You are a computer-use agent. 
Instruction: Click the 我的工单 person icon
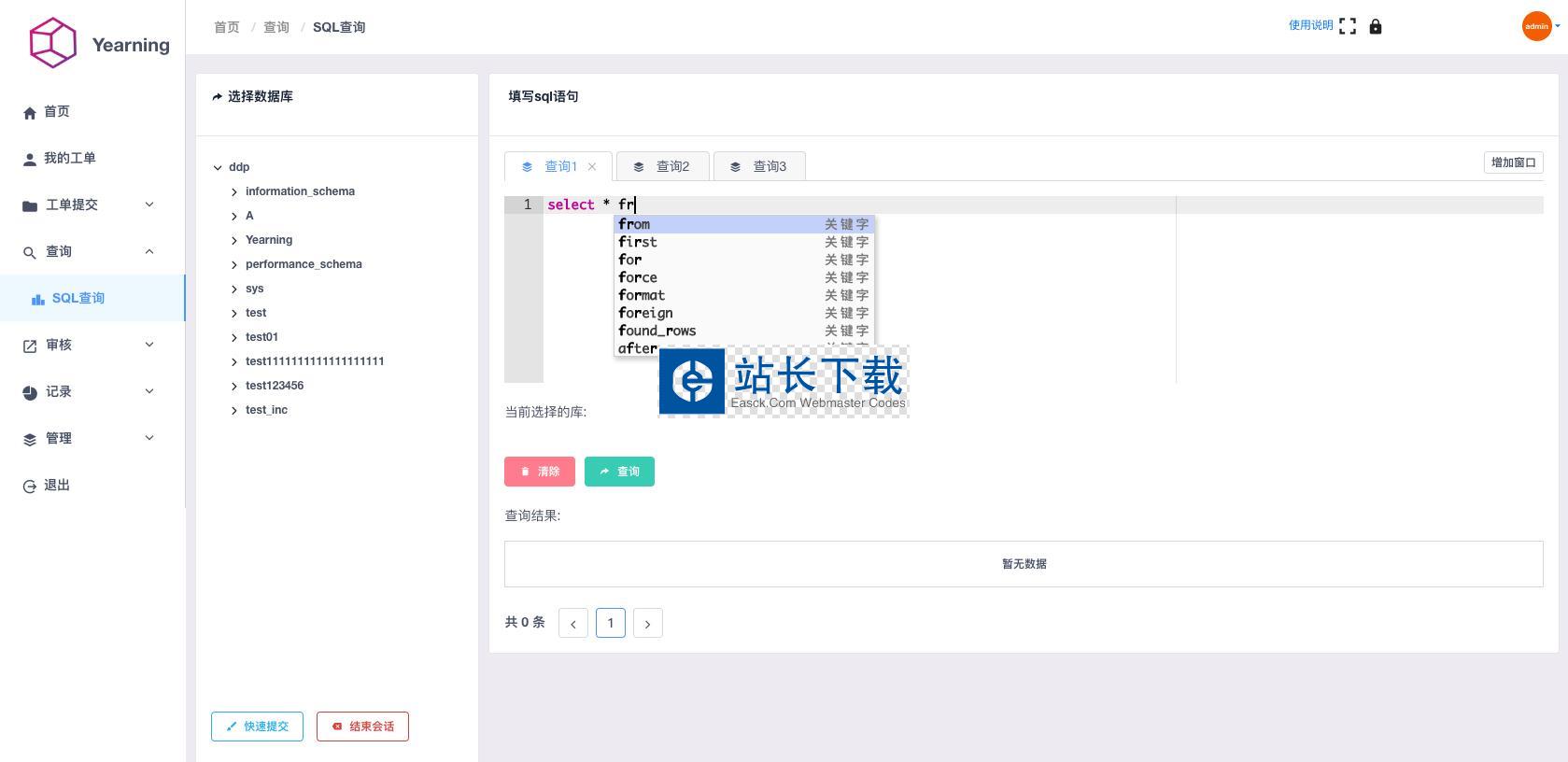tap(30, 159)
